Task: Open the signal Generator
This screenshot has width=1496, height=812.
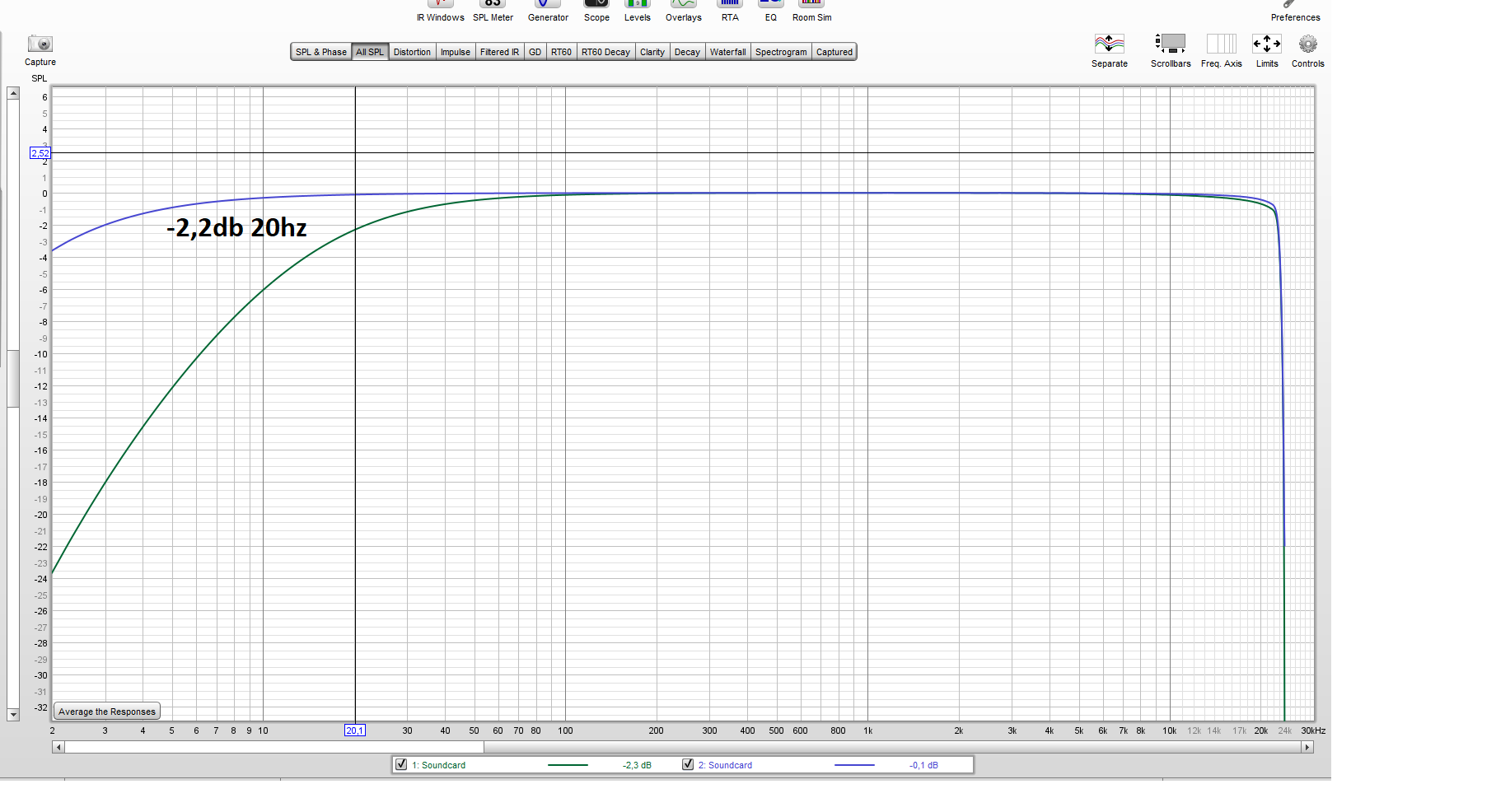Action: click(x=548, y=10)
